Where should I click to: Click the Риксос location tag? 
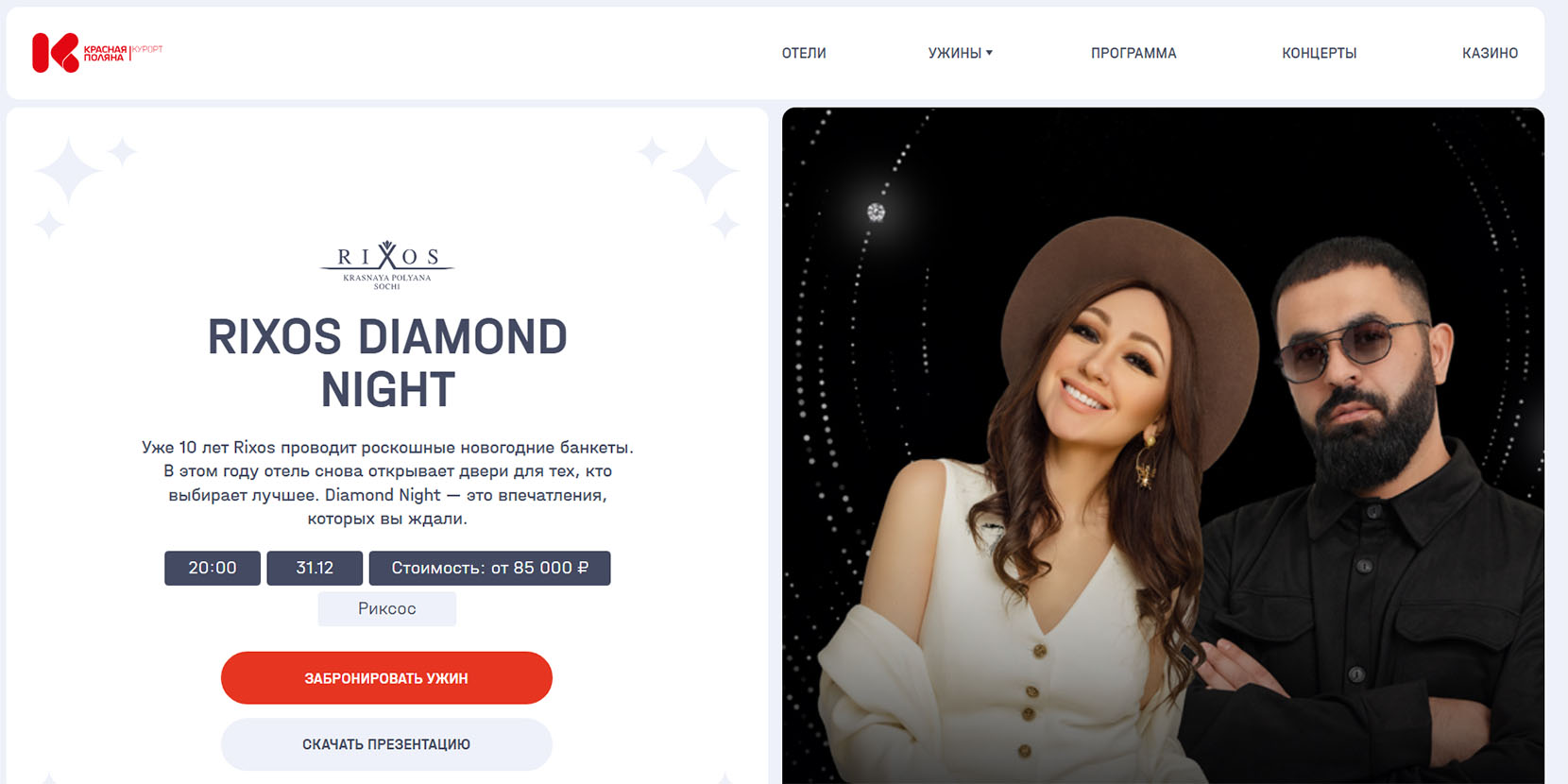coord(387,609)
